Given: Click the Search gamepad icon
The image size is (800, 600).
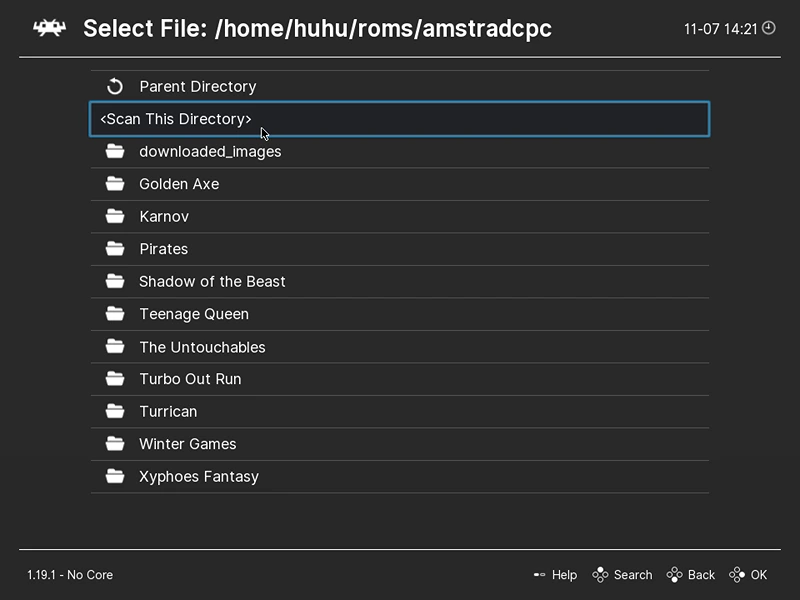Looking at the screenshot, I should tap(600, 574).
